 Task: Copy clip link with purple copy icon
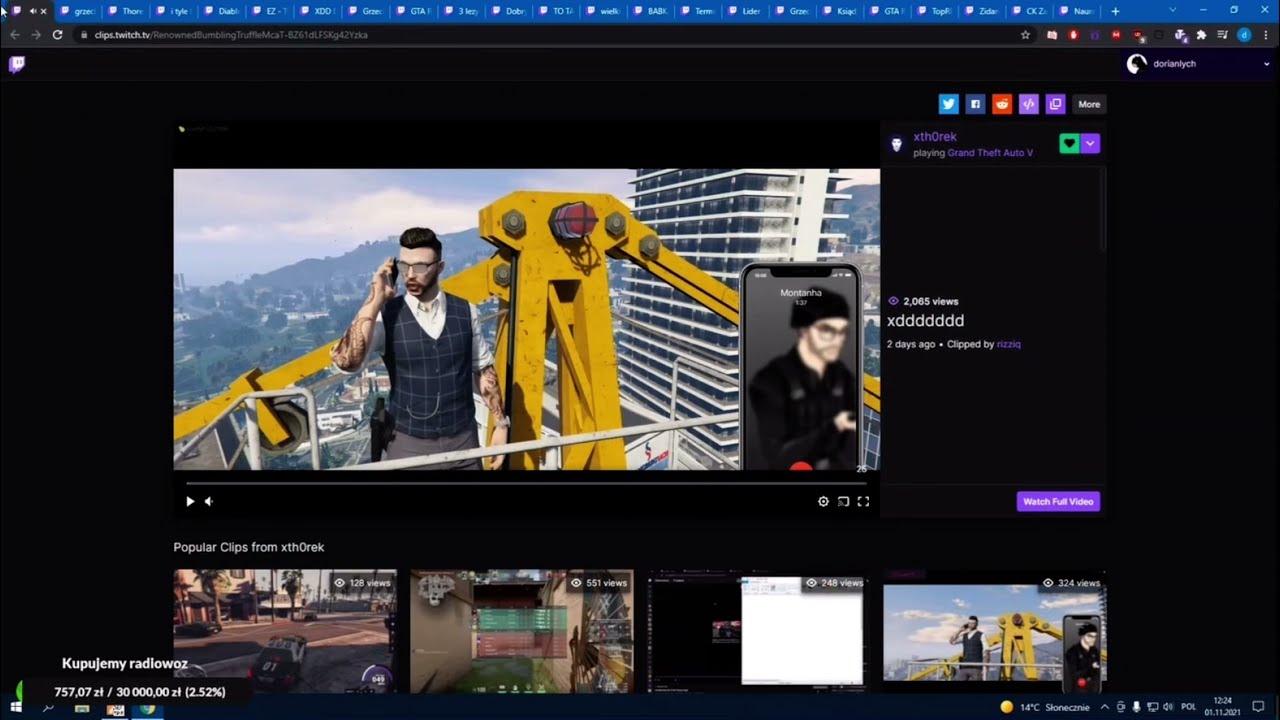pyautogui.click(x=1055, y=104)
